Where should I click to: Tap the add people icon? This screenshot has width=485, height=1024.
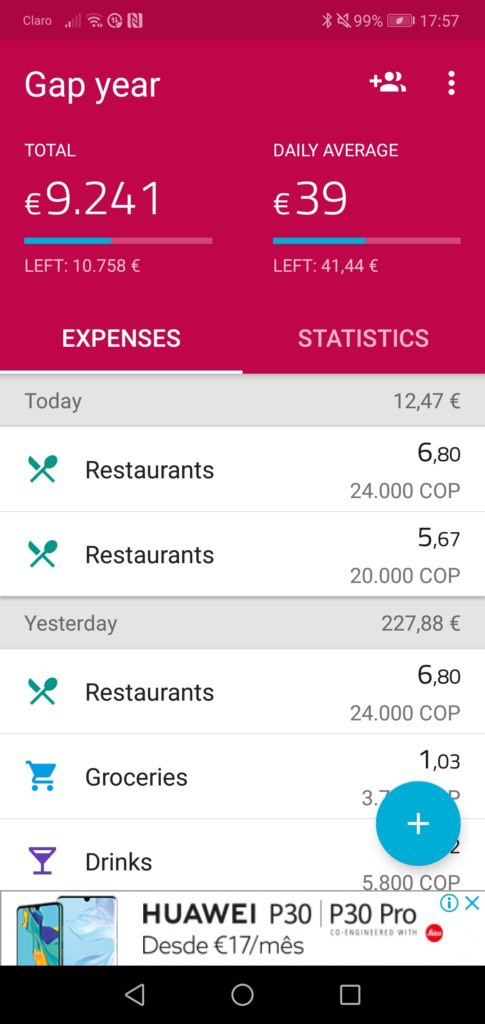point(388,83)
